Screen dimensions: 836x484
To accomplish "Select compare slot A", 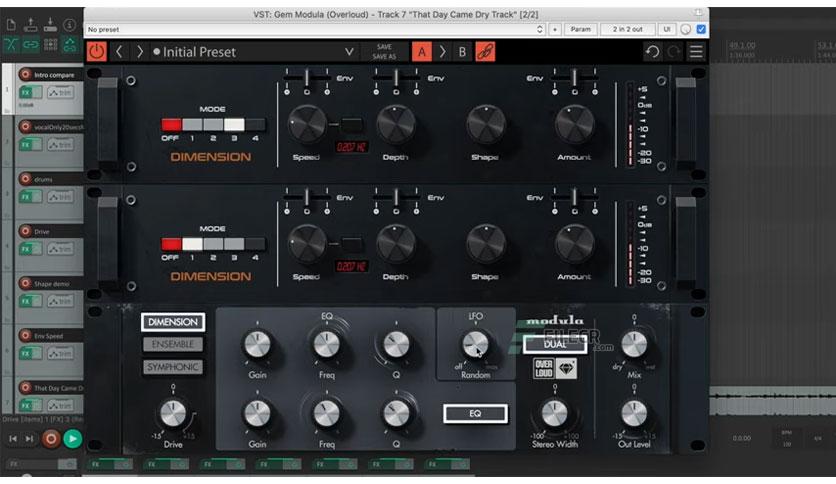I will coord(421,52).
